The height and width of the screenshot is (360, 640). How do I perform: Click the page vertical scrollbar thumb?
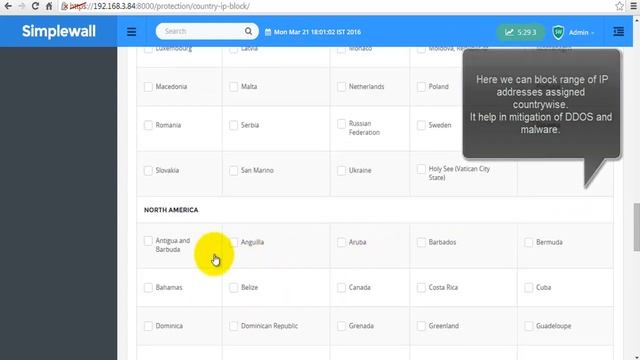[x=636, y=227]
